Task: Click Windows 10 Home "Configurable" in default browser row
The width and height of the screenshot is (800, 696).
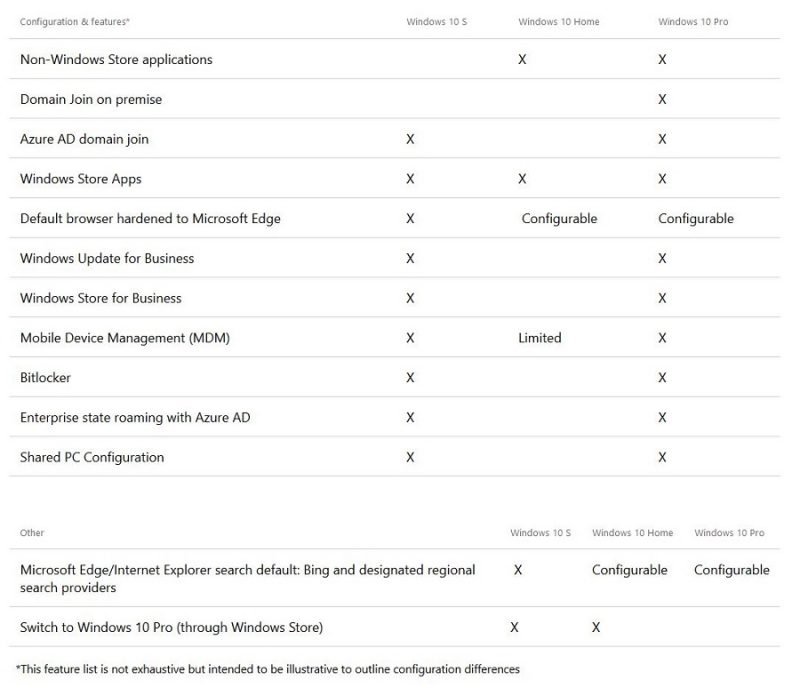Action: 559,218
